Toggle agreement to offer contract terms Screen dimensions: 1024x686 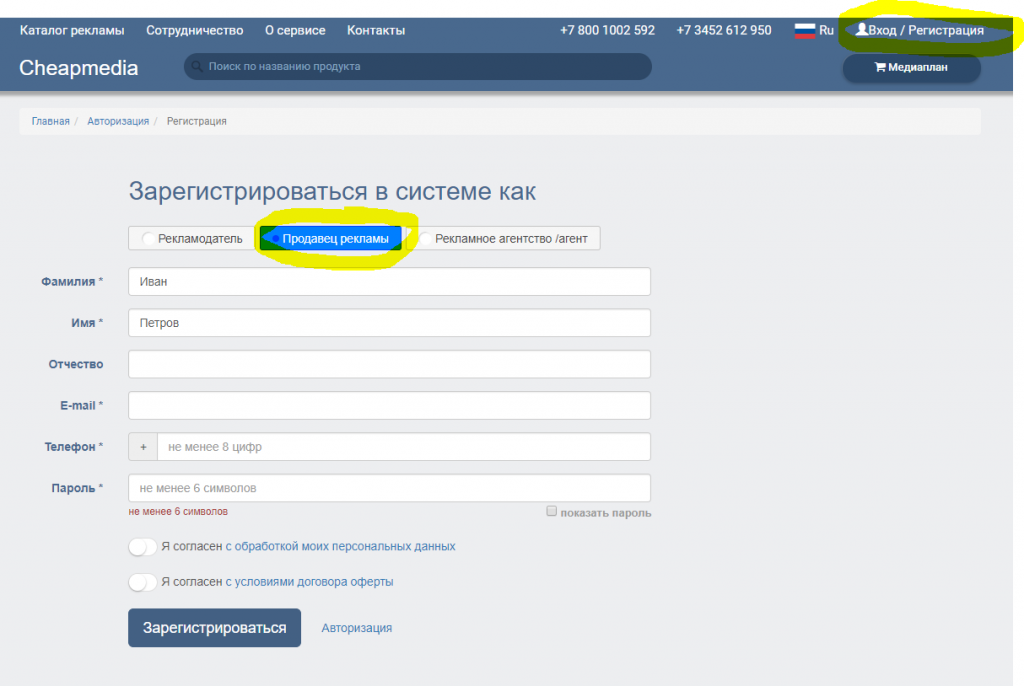tap(143, 582)
